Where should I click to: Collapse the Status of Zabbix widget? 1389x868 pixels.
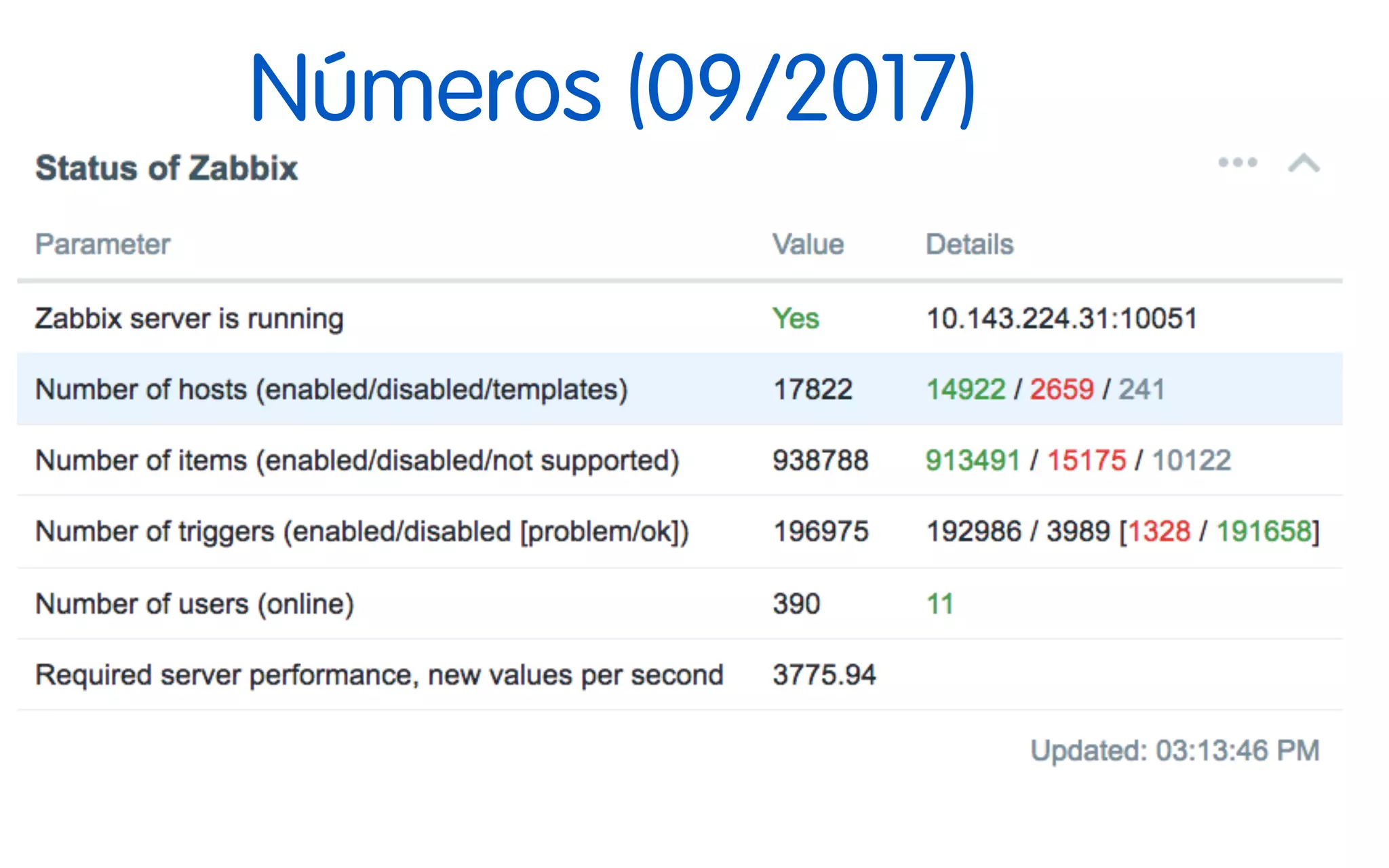point(1304,163)
